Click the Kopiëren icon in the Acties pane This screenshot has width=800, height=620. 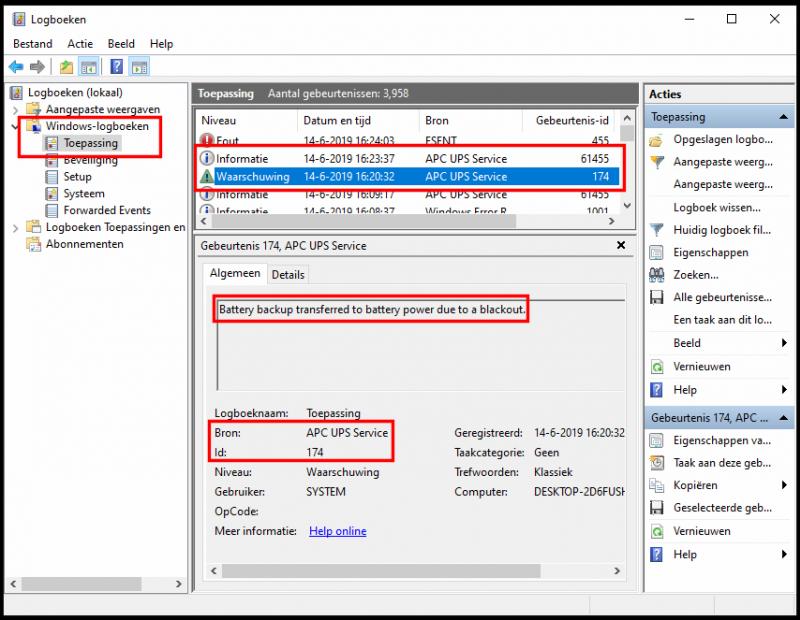[x=656, y=485]
